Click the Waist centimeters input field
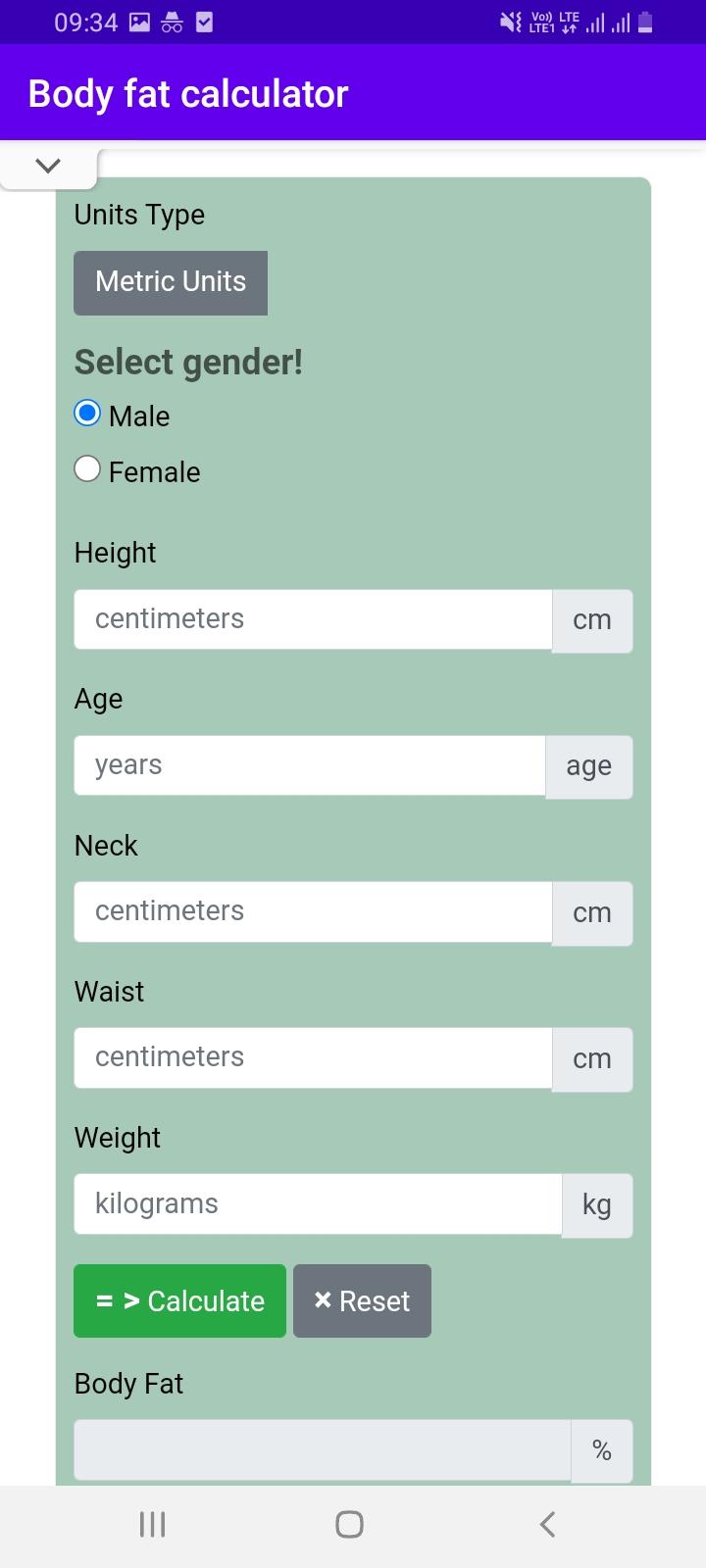 (313, 1057)
